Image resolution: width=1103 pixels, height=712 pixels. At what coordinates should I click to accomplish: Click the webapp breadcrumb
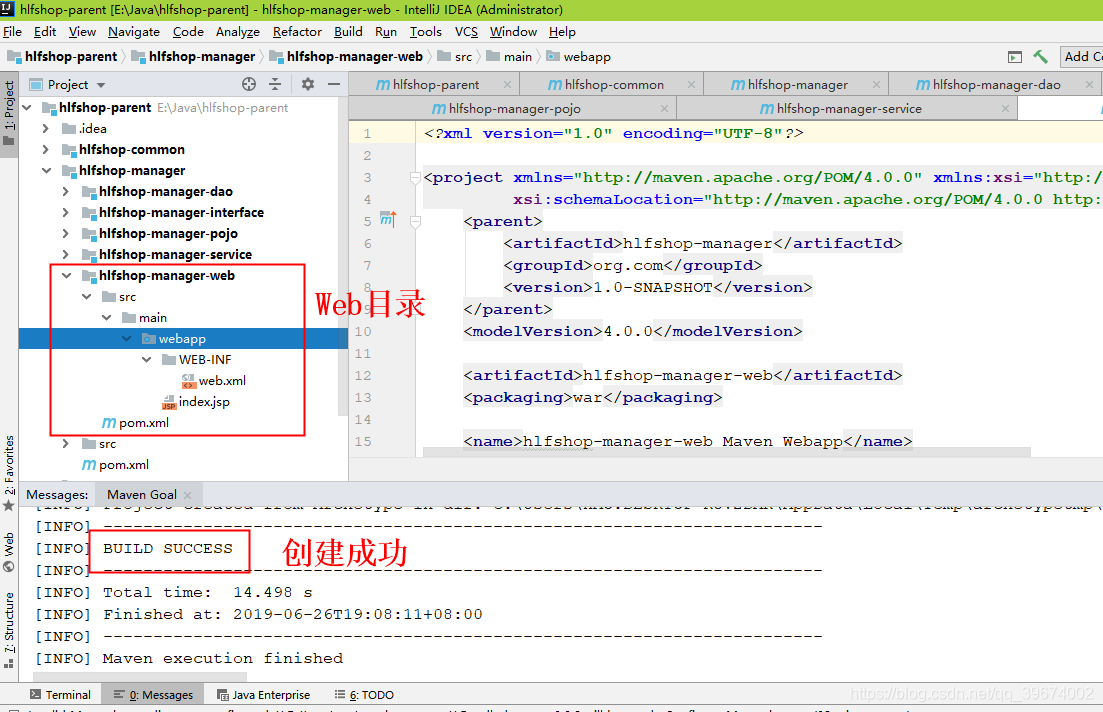[579, 57]
